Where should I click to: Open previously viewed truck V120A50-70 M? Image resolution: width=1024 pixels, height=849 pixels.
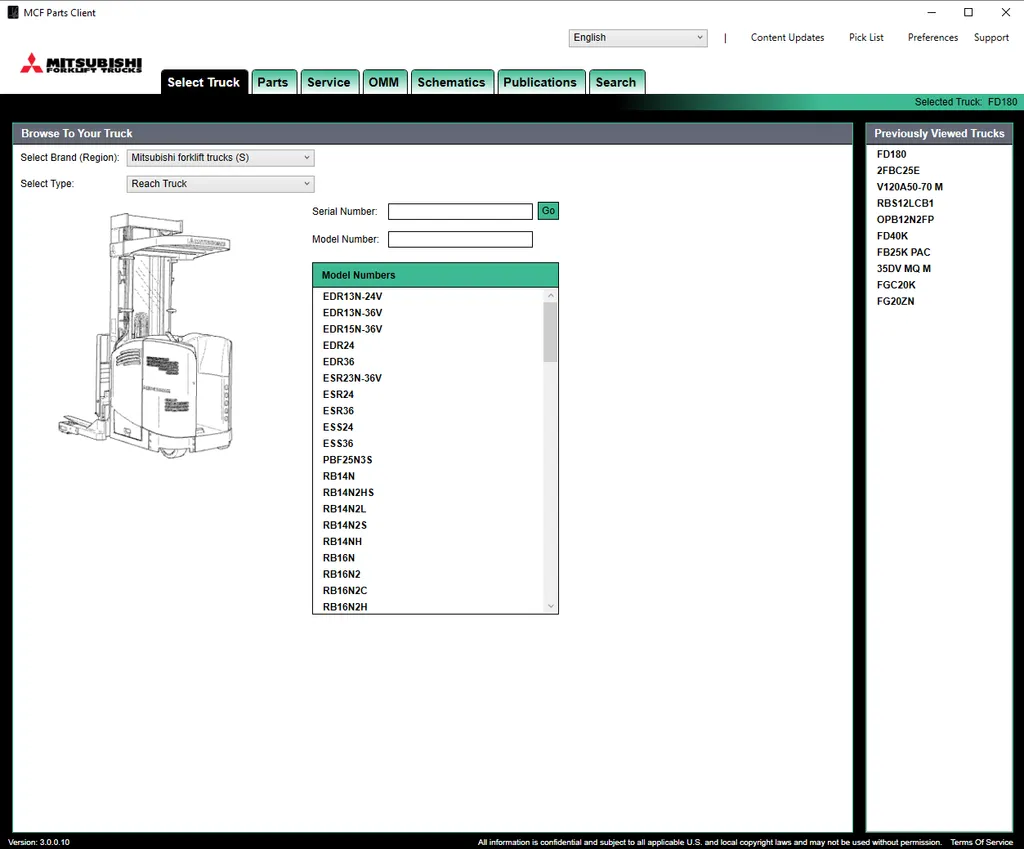pyautogui.click(x=910, y=187)
